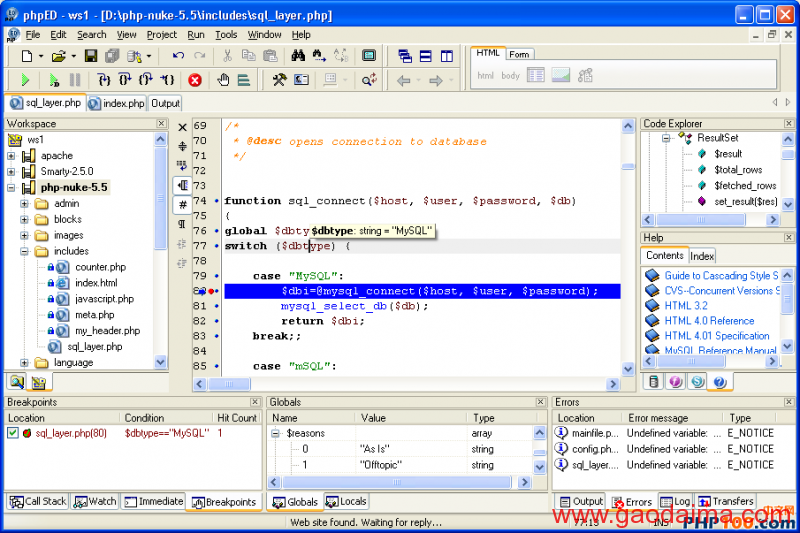This screenshot has width=800, height=533.
Task: Click the Navigate Forward arrow icon
Action: (x=436, y=81)
